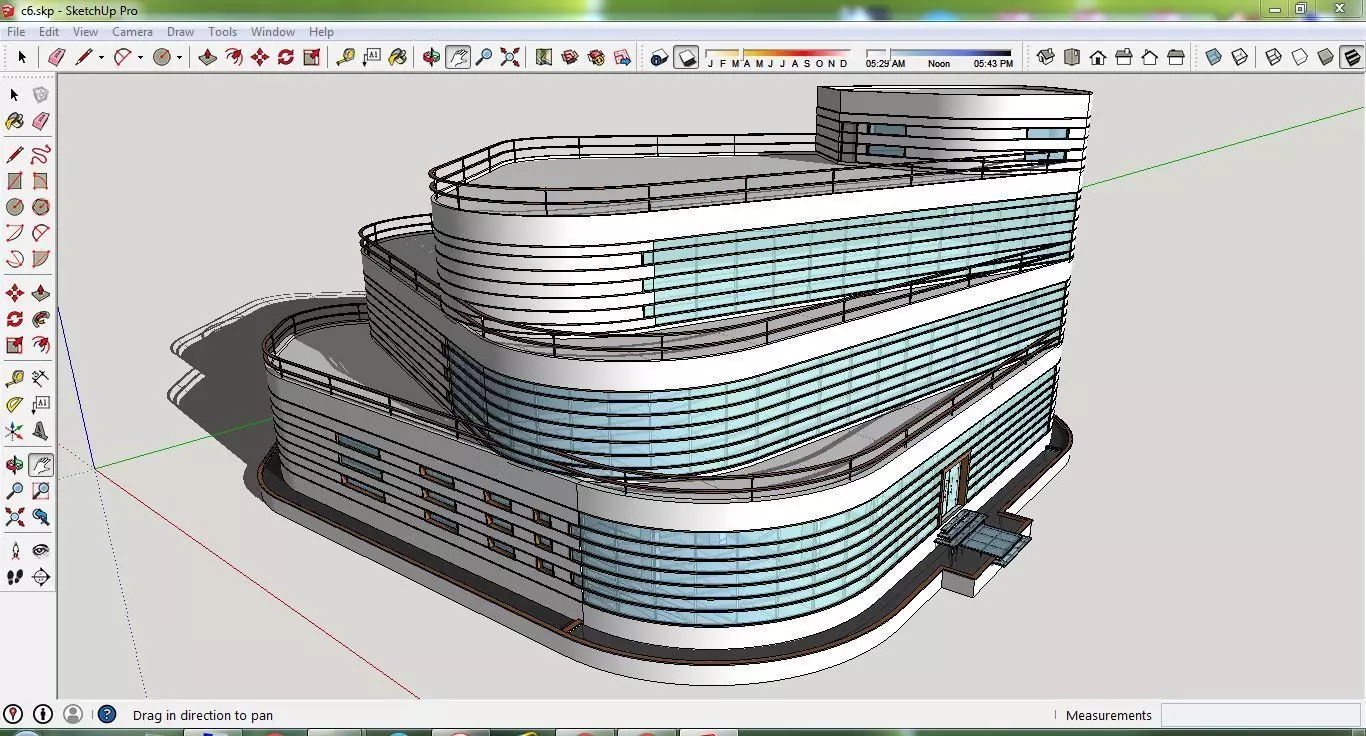1366x736 pixels.
Task: Click Push/Pull in the top toolbar
Action: click(207, 57)
